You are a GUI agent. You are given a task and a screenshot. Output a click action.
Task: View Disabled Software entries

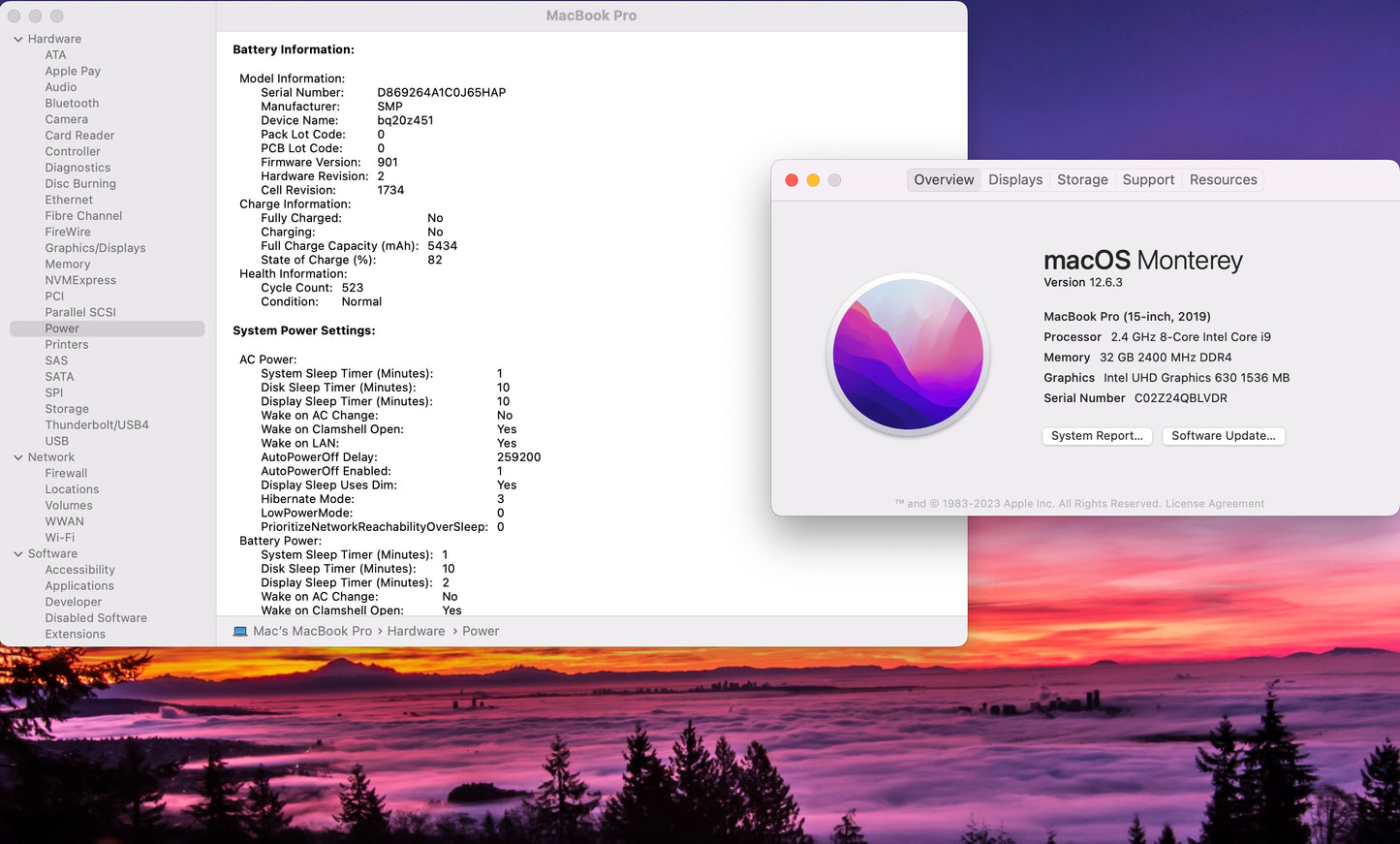(x=96, y=617)
